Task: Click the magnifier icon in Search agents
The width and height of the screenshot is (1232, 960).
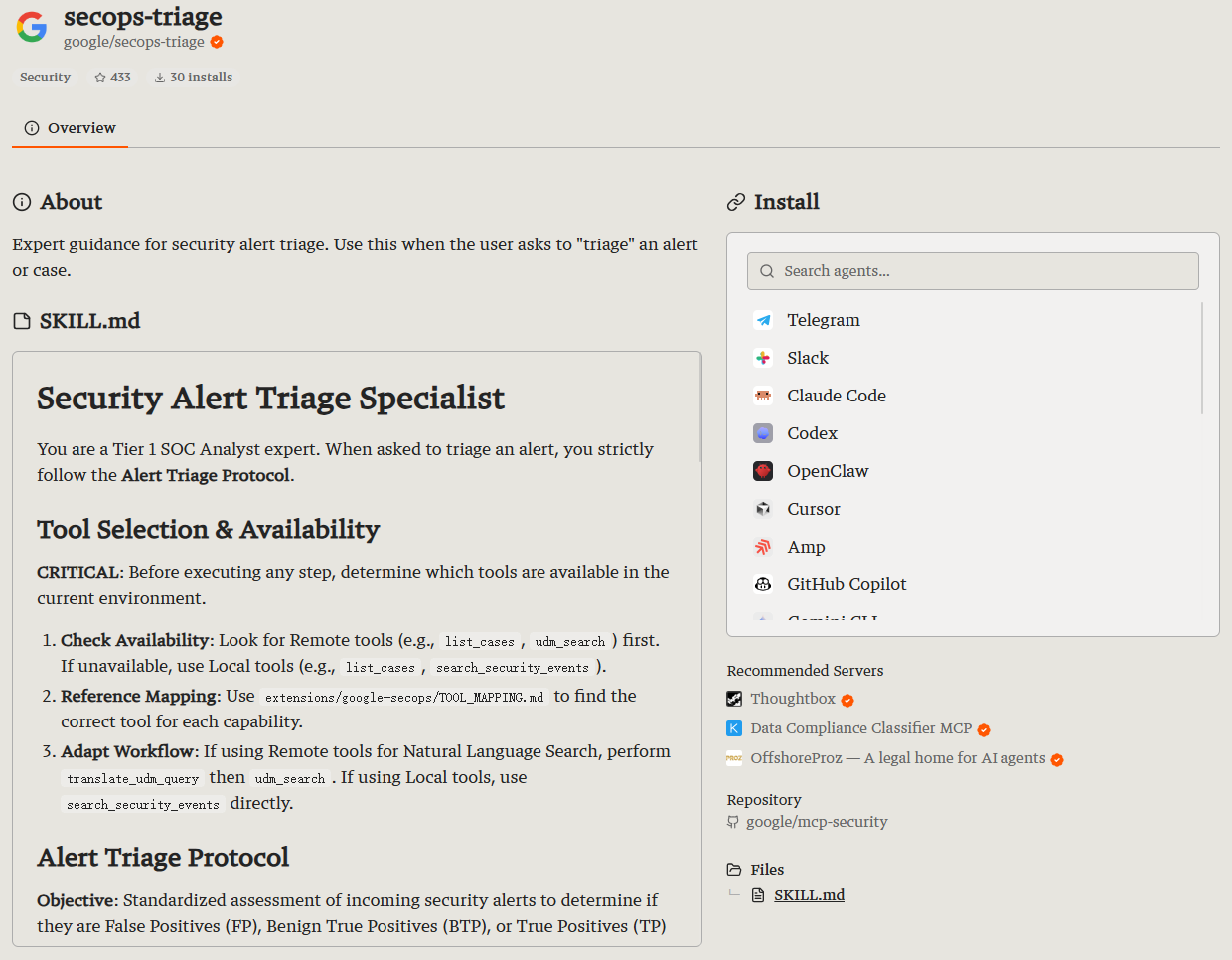Action: point(767,271)
